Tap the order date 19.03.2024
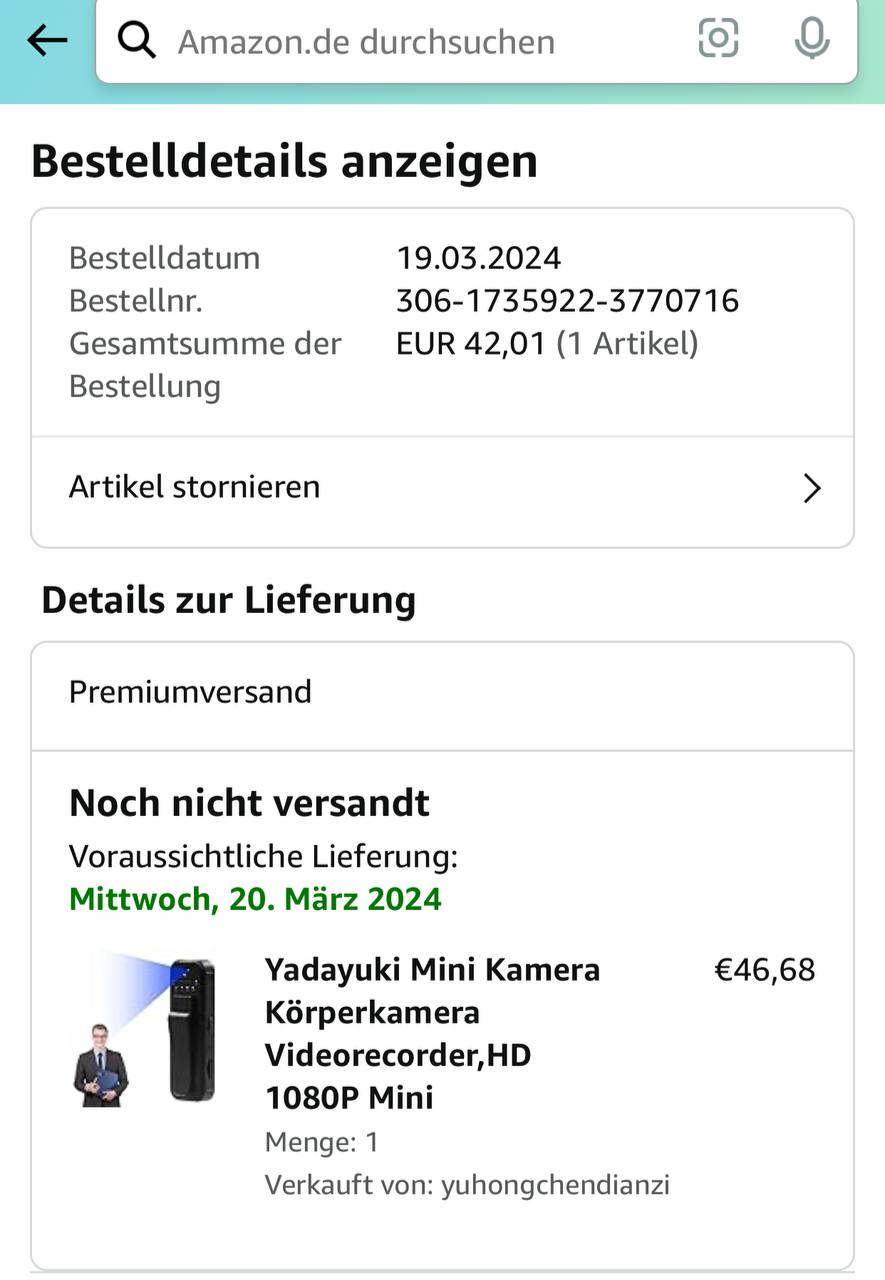The image size is (885, 1280). click(478, 258)
